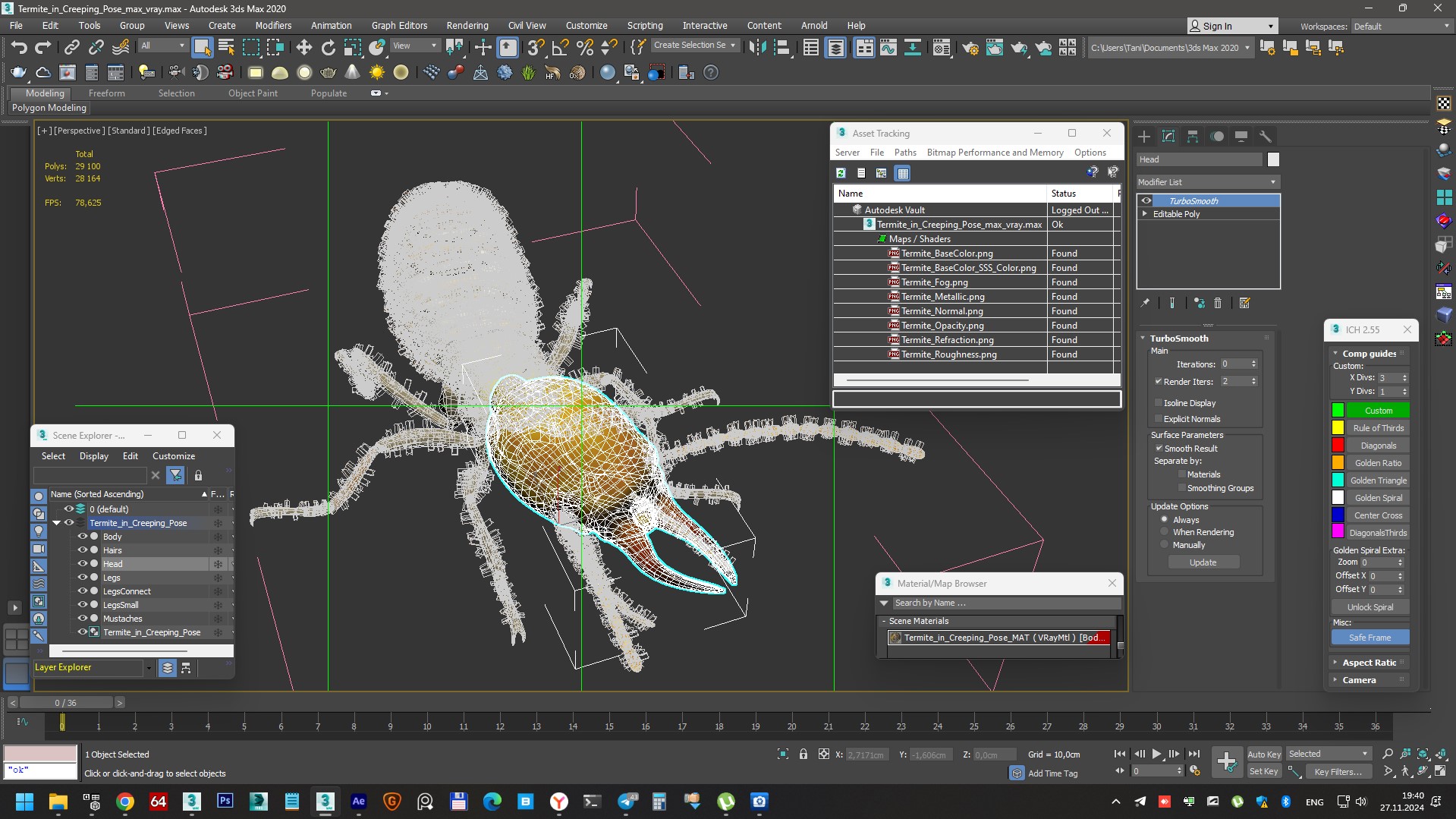Click the Safe Frame button
Viewport: 1456px width, 819px height.
pyautogui.click(x=1370, y=638)
